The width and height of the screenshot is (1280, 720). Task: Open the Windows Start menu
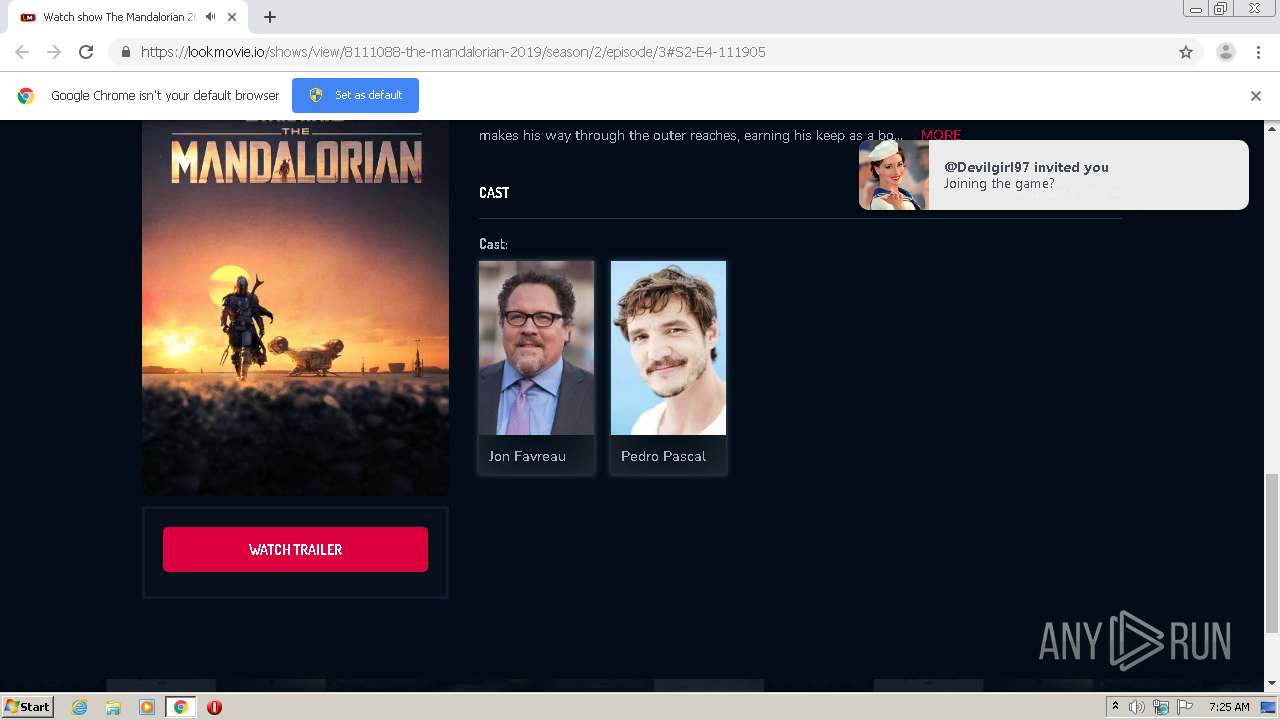(x=28, y=707)
